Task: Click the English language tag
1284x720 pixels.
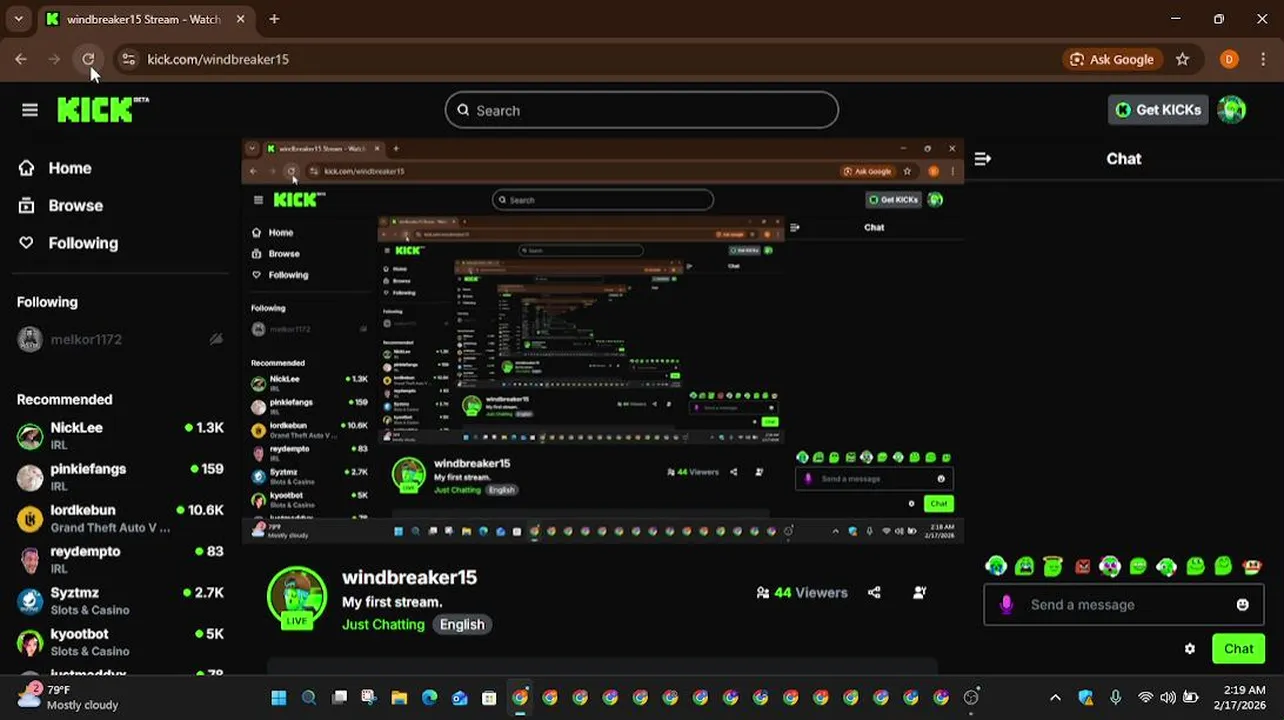Action: click(462, 624)
